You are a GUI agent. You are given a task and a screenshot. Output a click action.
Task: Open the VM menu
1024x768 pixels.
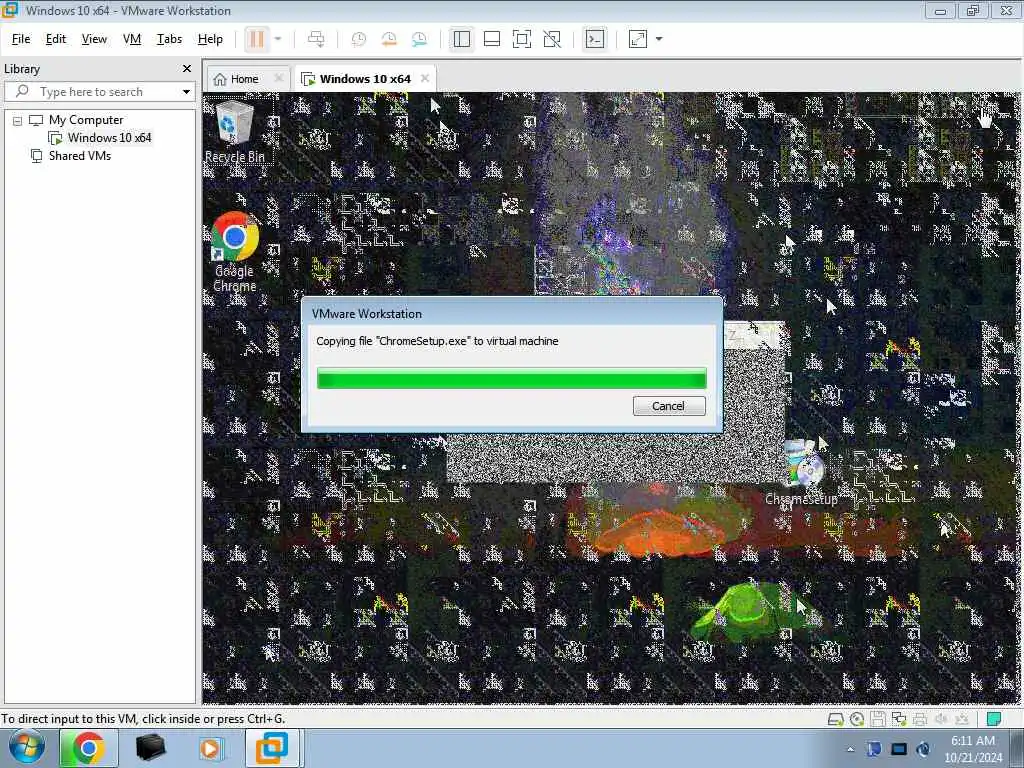coord(132,39)
